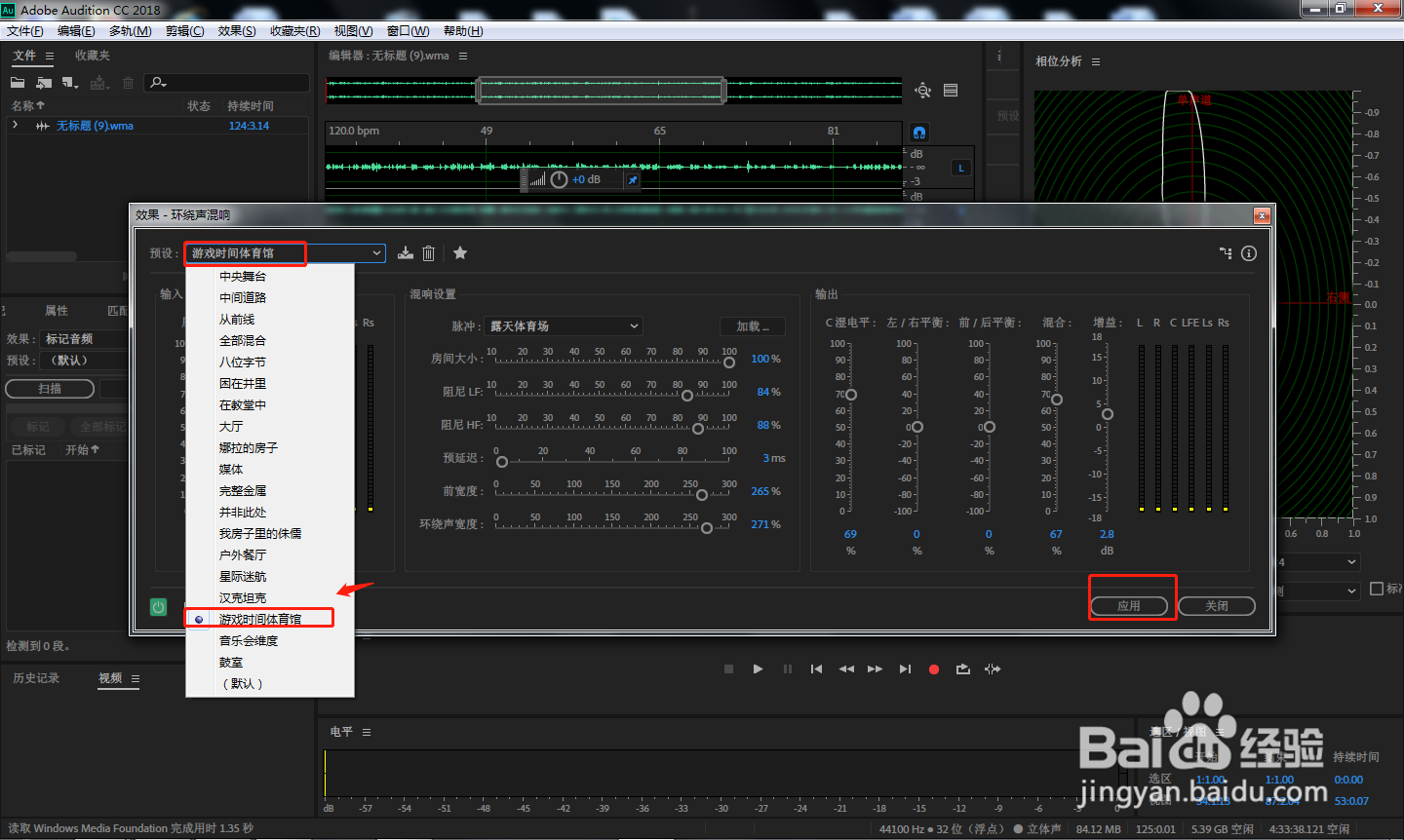Toggle the green effect power button
The width and height of the screenshot is (1404, 840).
coord(159,606)
